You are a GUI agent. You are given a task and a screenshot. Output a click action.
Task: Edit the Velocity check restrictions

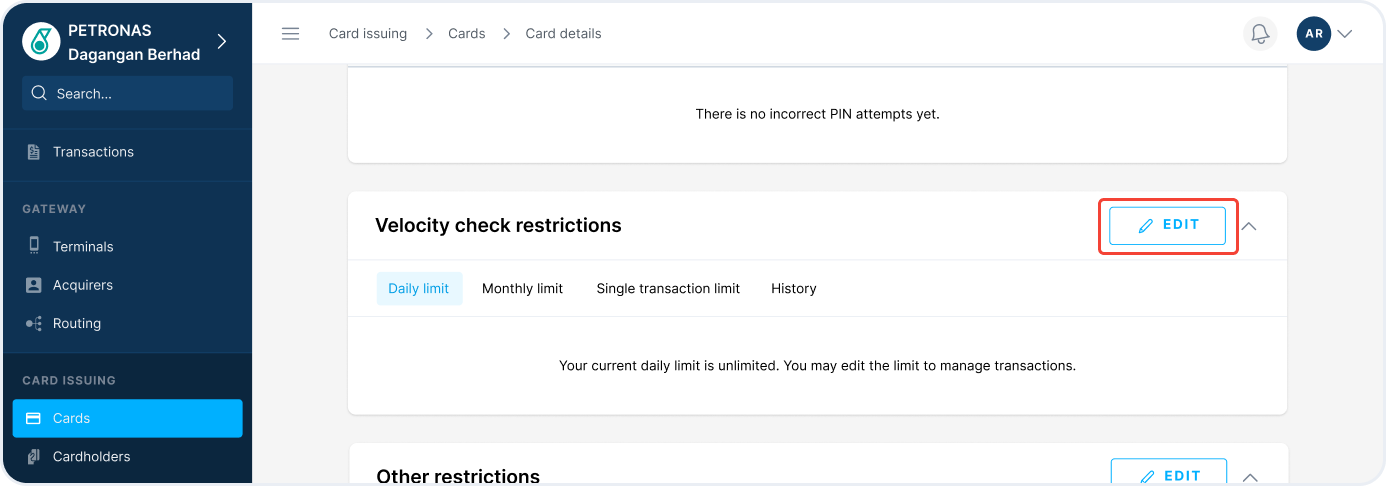[1167, 226]
